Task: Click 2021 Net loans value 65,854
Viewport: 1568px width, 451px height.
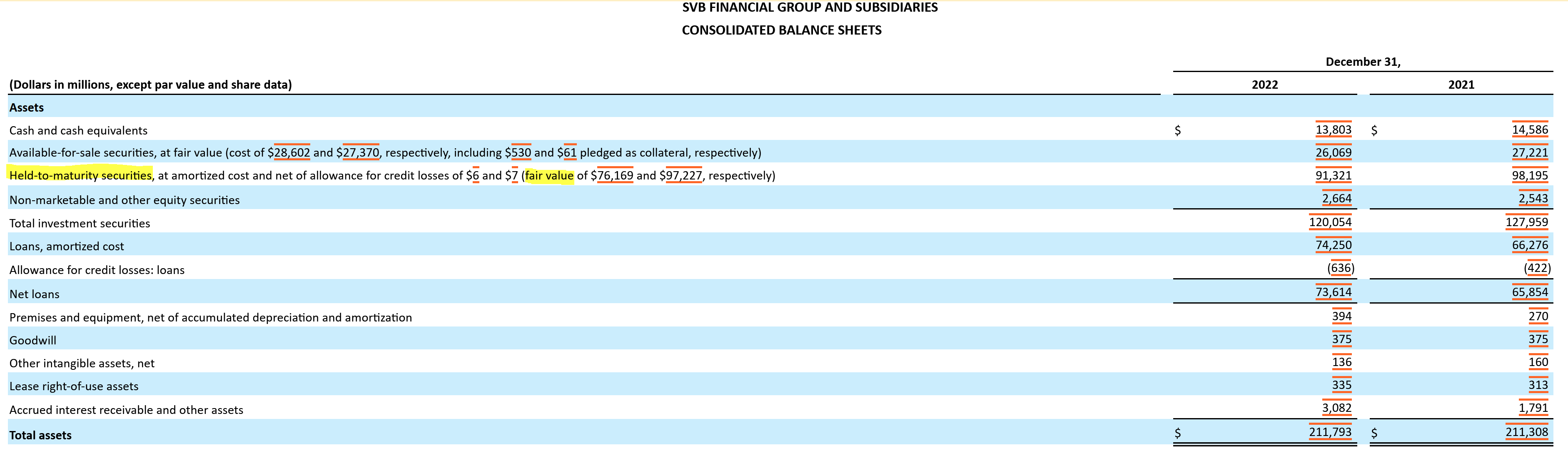Action: pyautogui.click(x=1530, y=292)
